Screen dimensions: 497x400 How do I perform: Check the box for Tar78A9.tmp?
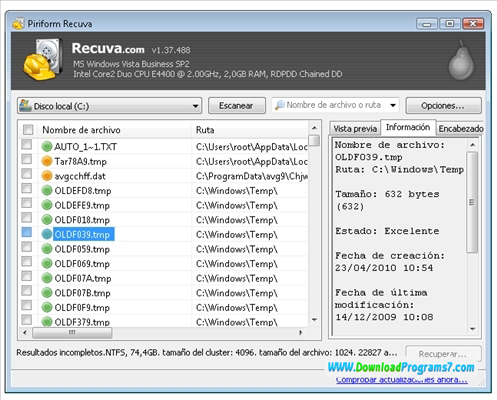27,159
